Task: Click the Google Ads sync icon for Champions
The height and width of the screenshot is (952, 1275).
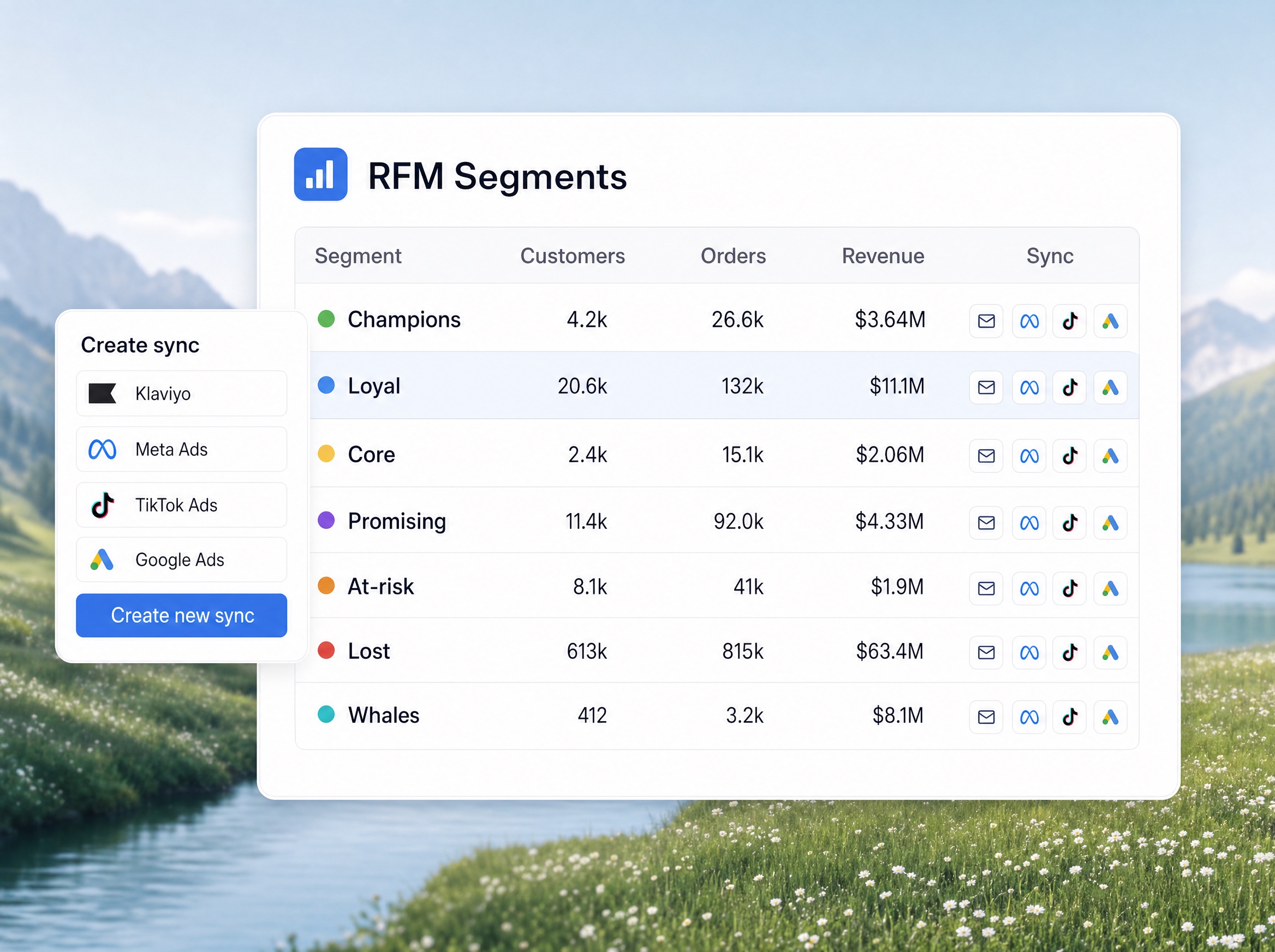Action: click(x=1110, y=321)
